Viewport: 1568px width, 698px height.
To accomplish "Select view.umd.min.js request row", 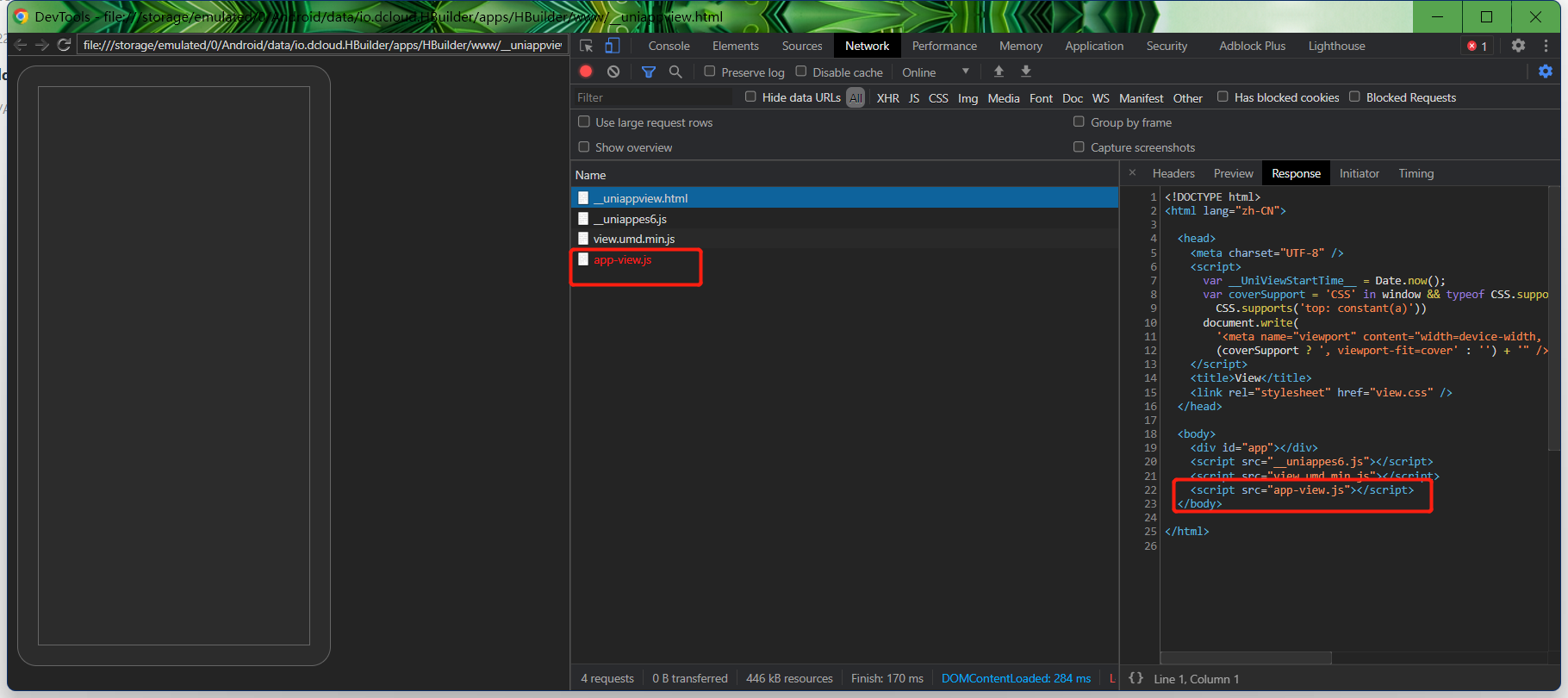I will click(x=844, y=239).
